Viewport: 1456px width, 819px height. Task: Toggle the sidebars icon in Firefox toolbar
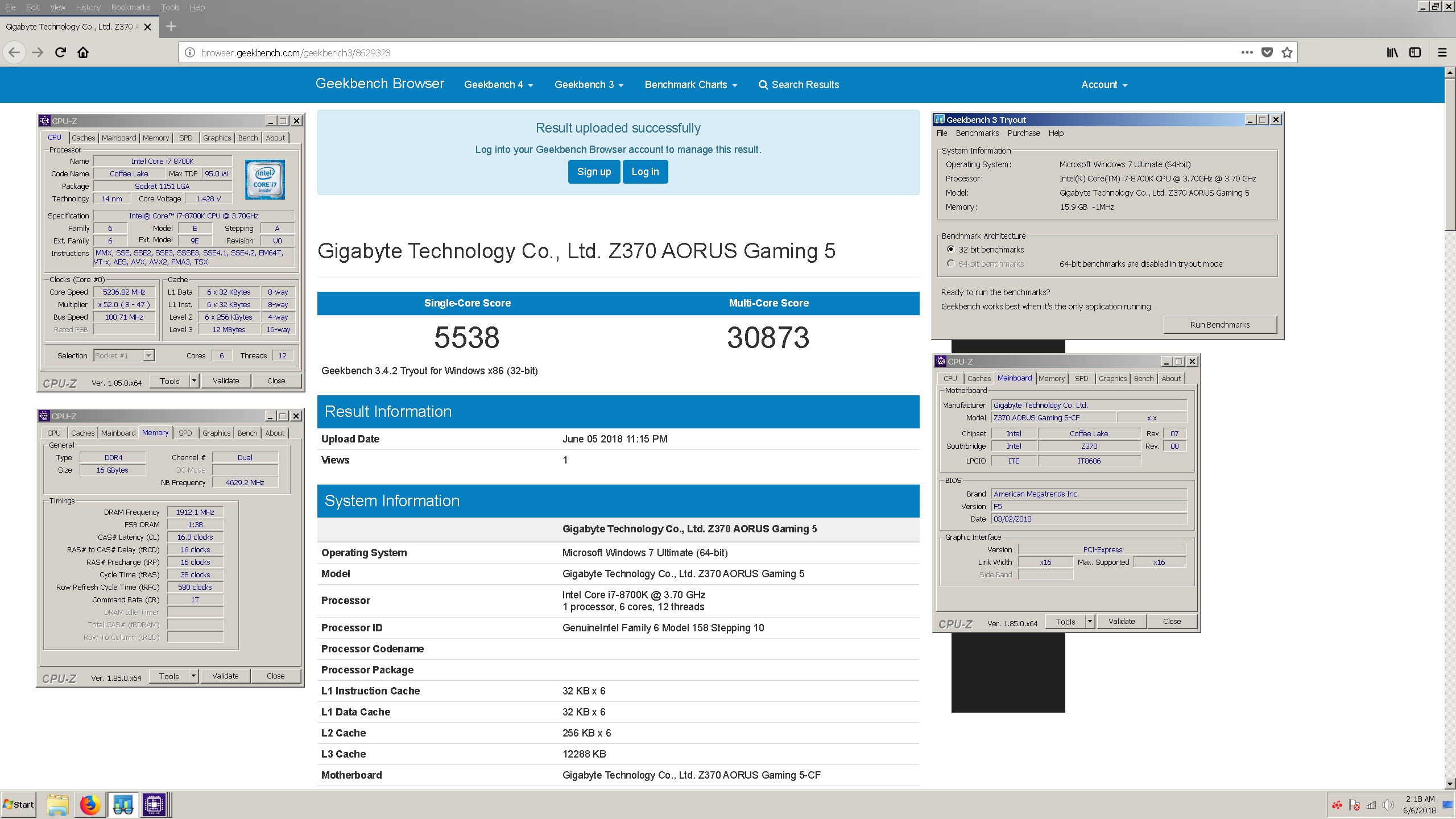pyautogui.click(x=1415, y=52)
